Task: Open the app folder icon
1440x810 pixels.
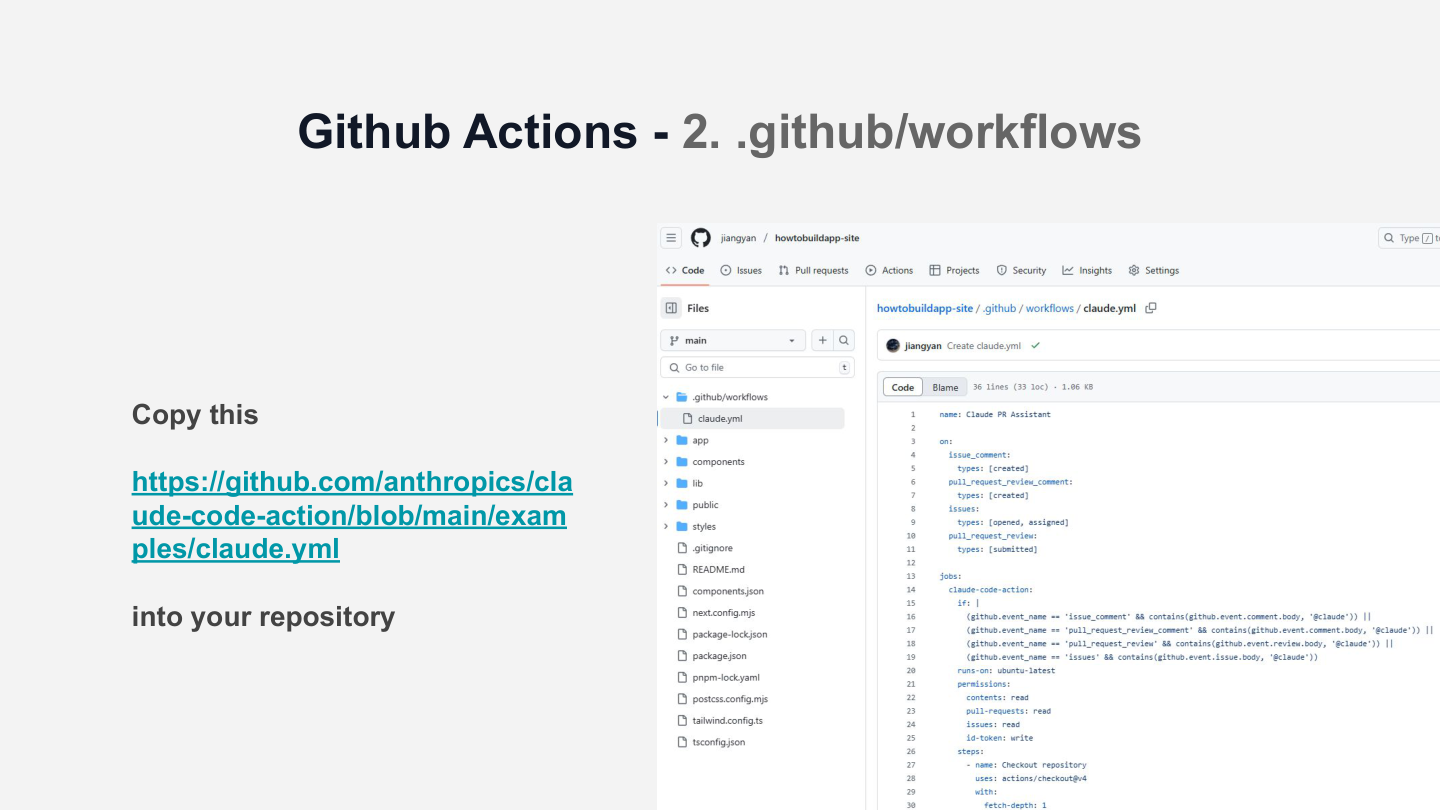Action: [x=682, y=440]
